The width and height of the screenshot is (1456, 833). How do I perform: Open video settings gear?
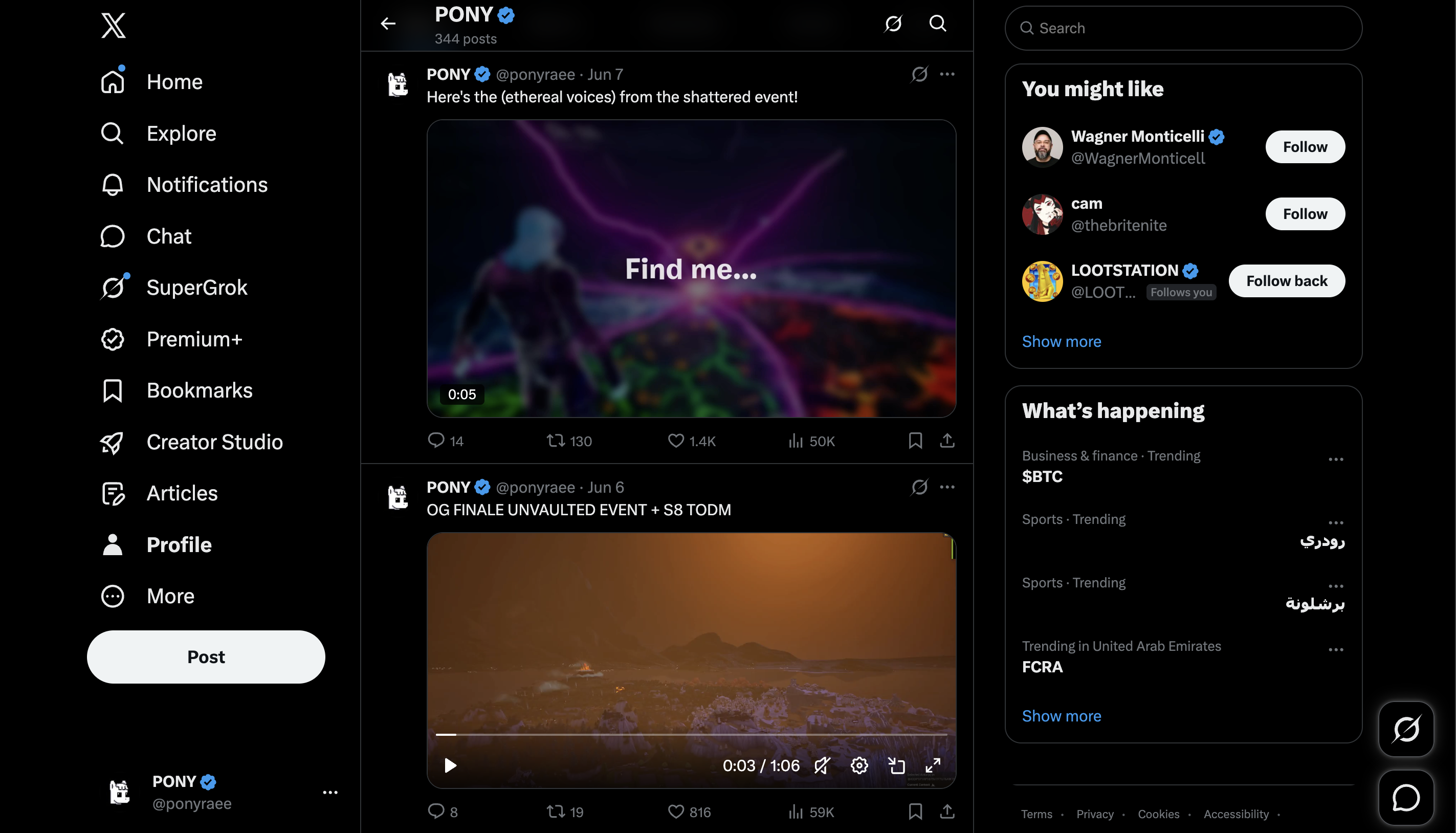[859, 765]
